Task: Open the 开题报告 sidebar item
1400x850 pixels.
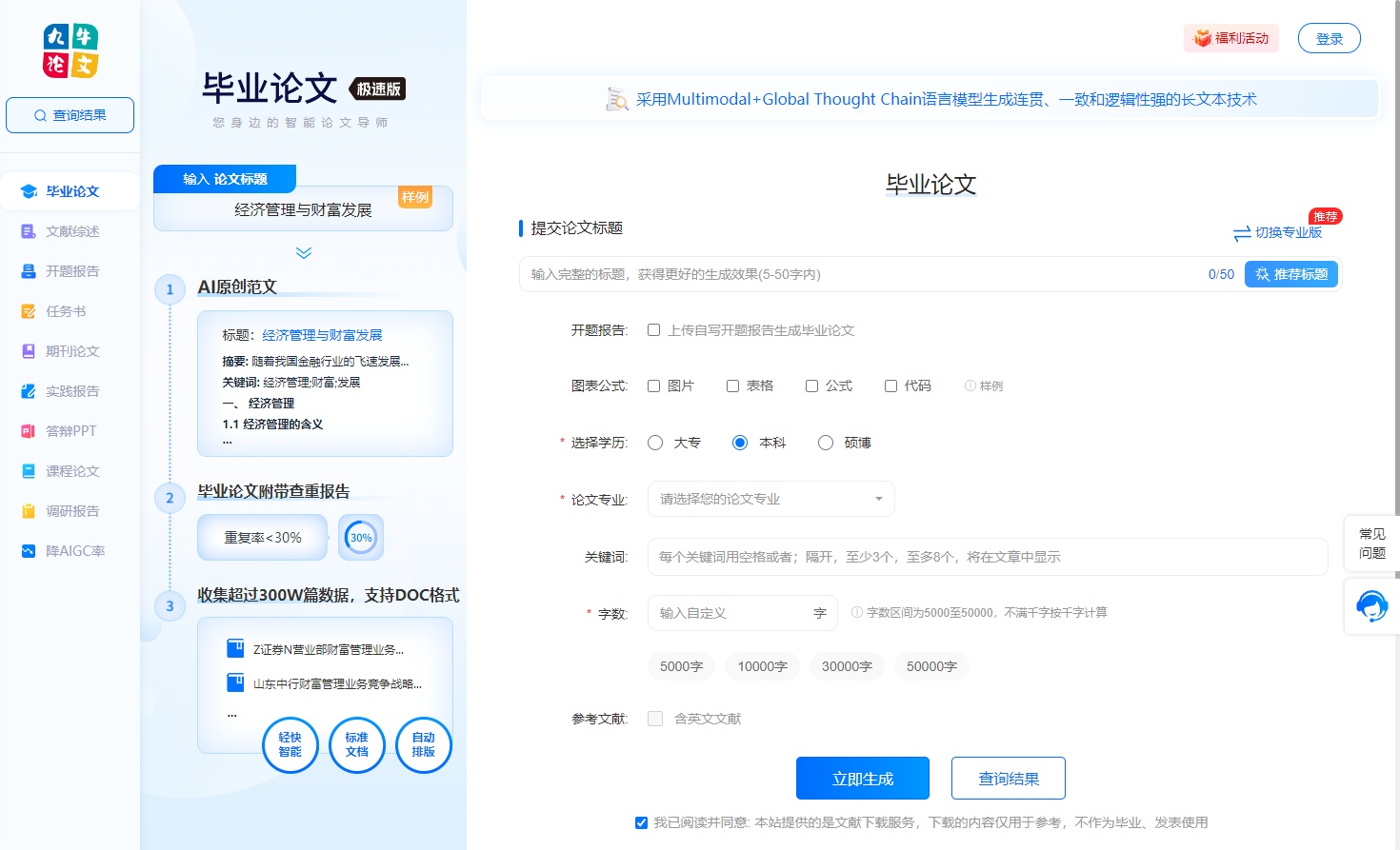Action: click(70, 271)
